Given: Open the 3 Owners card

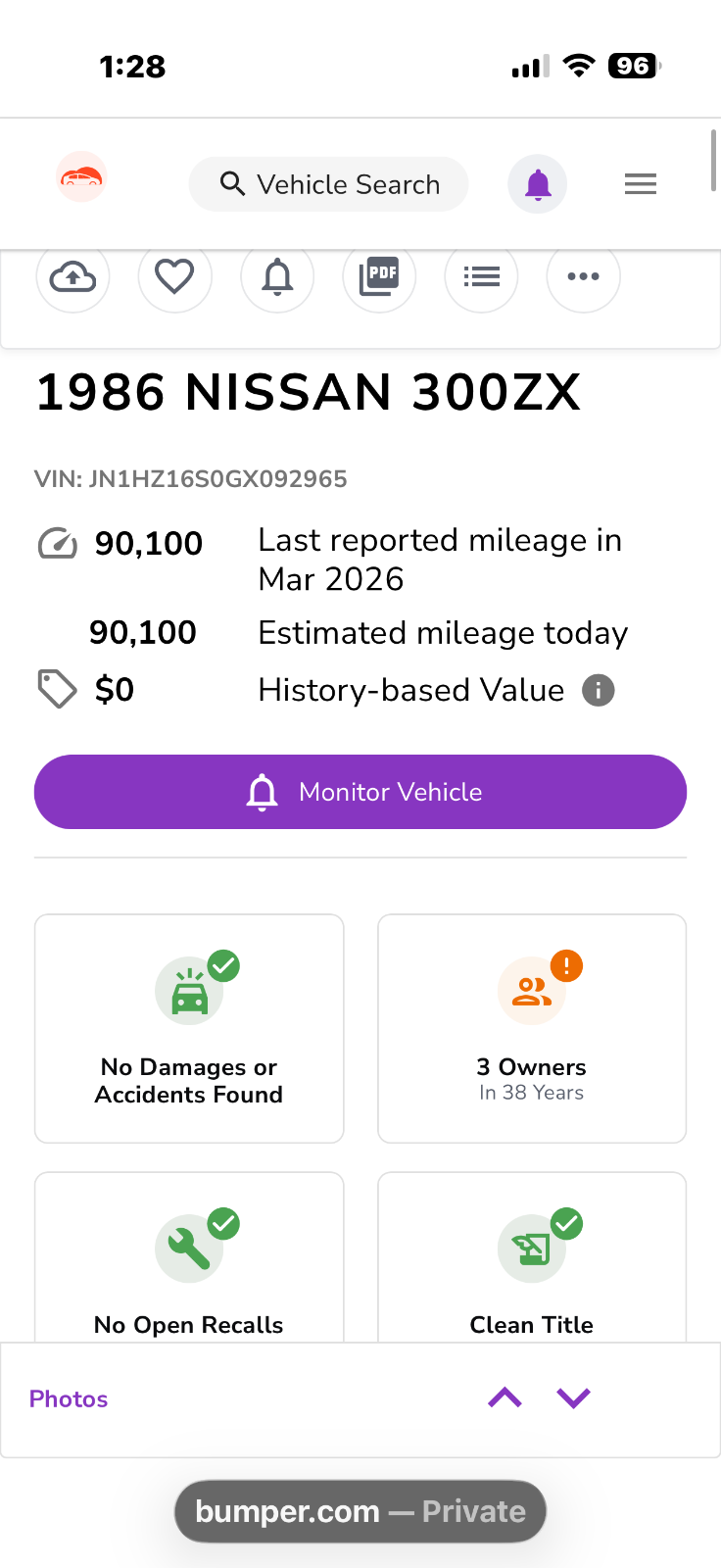Looking at the screenshot, I should (x=532, y=1028).
